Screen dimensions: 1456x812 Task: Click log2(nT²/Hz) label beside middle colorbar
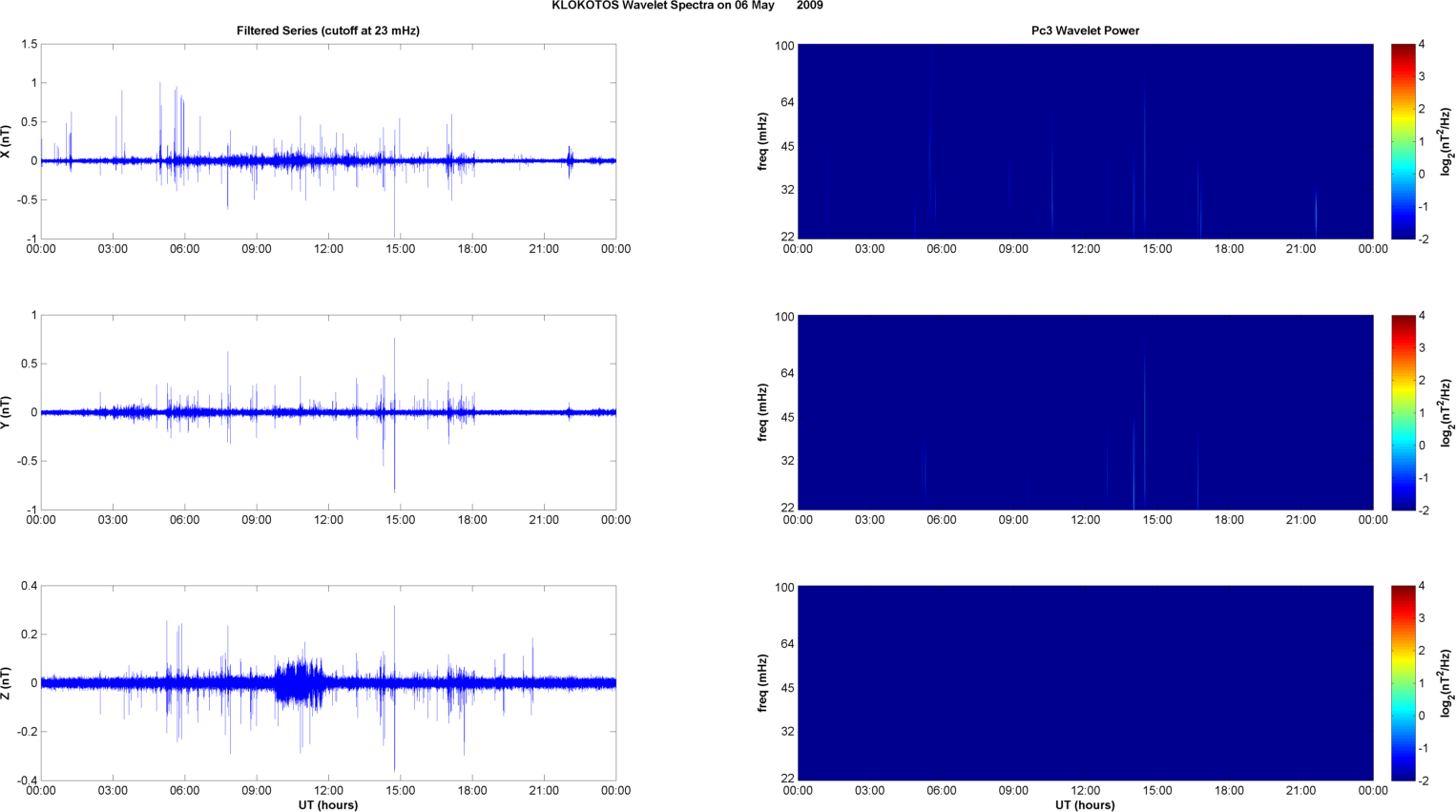pos(1446,412)
